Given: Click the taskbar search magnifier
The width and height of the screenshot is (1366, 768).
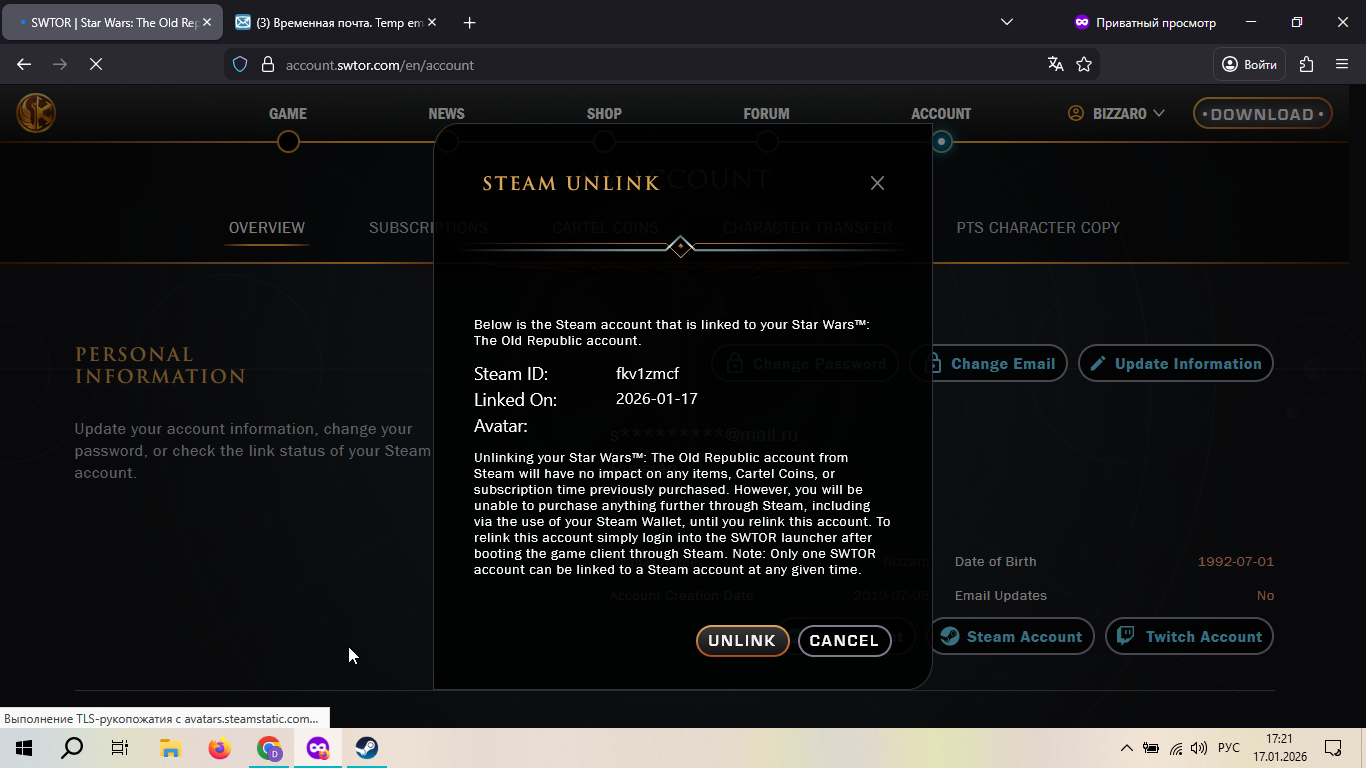Looking at the screenshot, I should pos(72,748).
